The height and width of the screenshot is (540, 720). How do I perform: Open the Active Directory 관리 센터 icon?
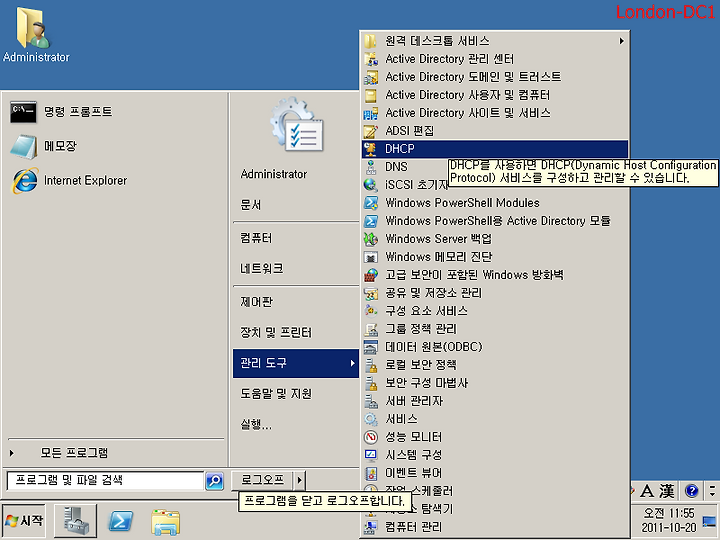pos(371,59)
